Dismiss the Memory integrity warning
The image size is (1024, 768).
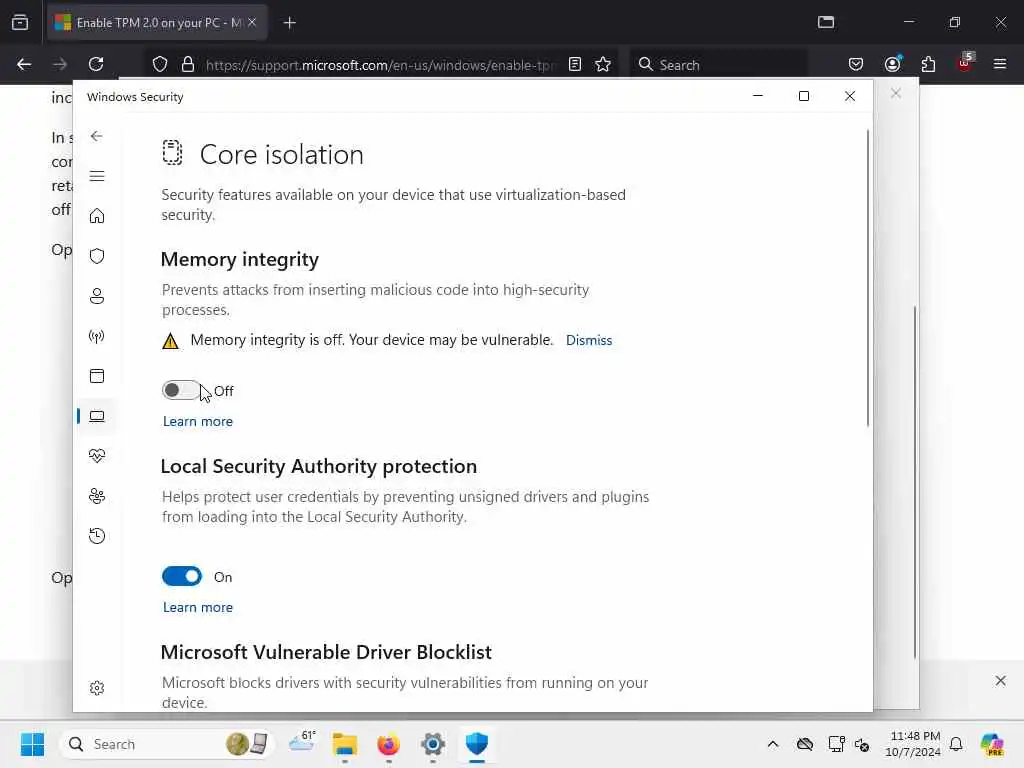point(588,340)
